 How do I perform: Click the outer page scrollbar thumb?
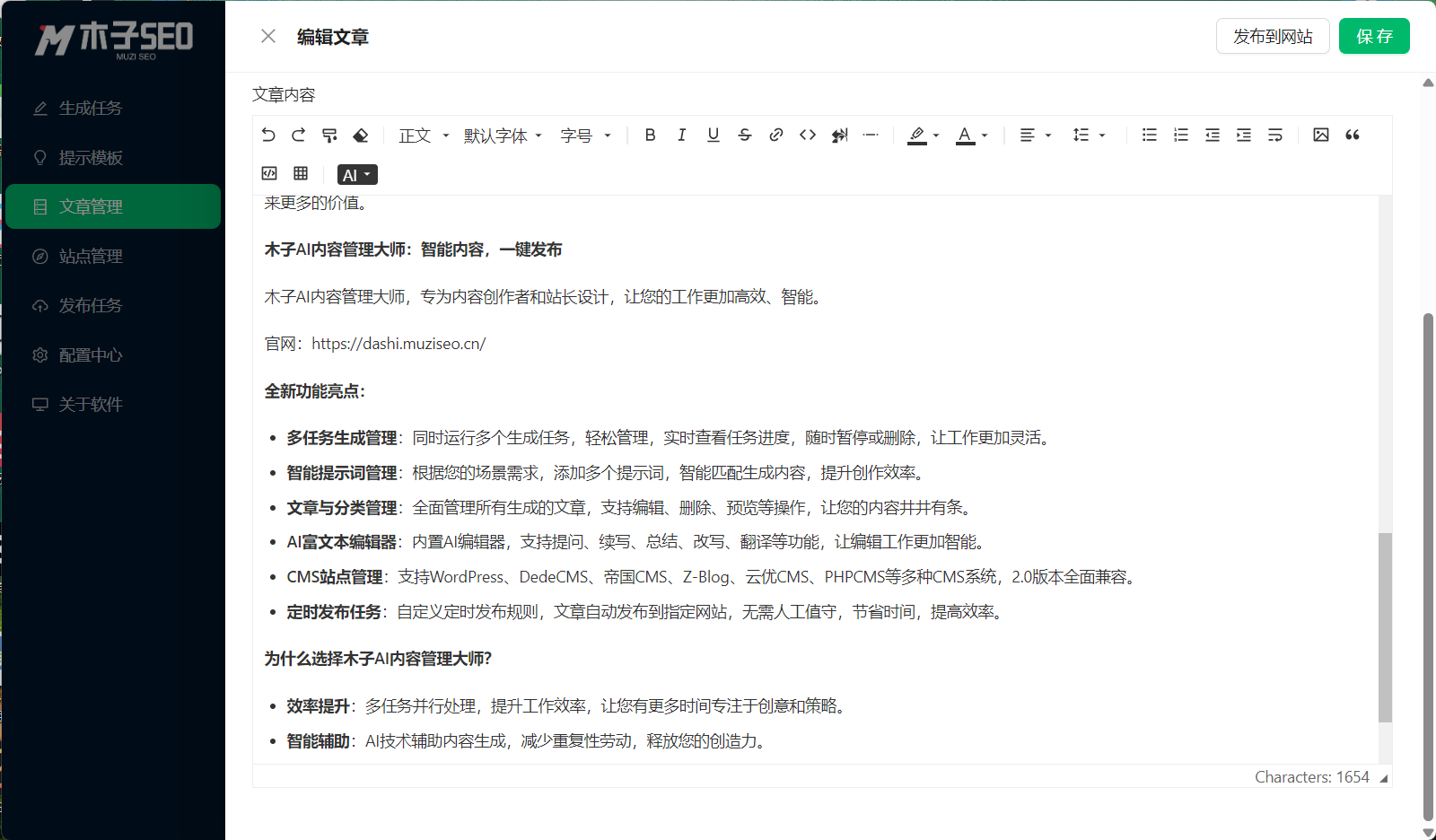tap(1428, 567)
